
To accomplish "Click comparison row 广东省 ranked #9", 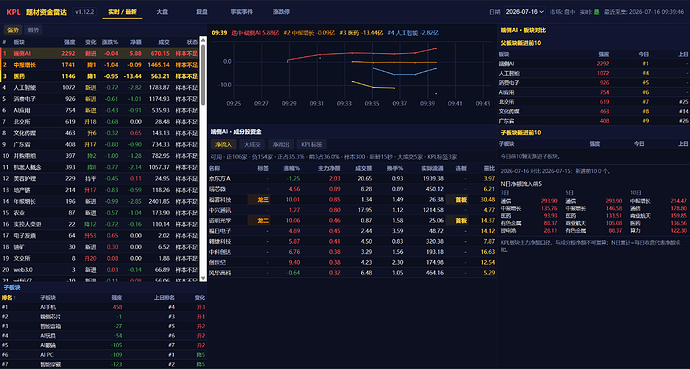I will 594,121.
